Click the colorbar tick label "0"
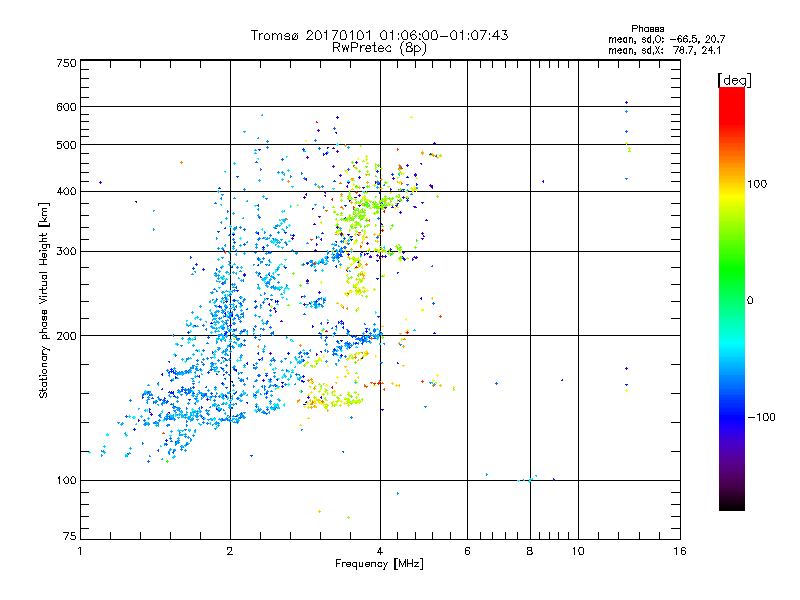800x600 pixels. coord(750,301)
